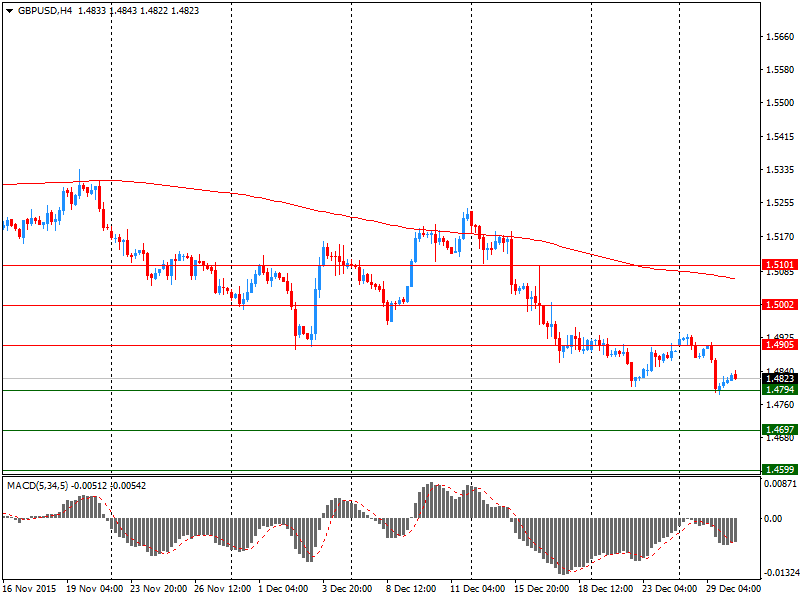
Task: Click the 18 Dec 12:00 time label
Action: [606, 588]
